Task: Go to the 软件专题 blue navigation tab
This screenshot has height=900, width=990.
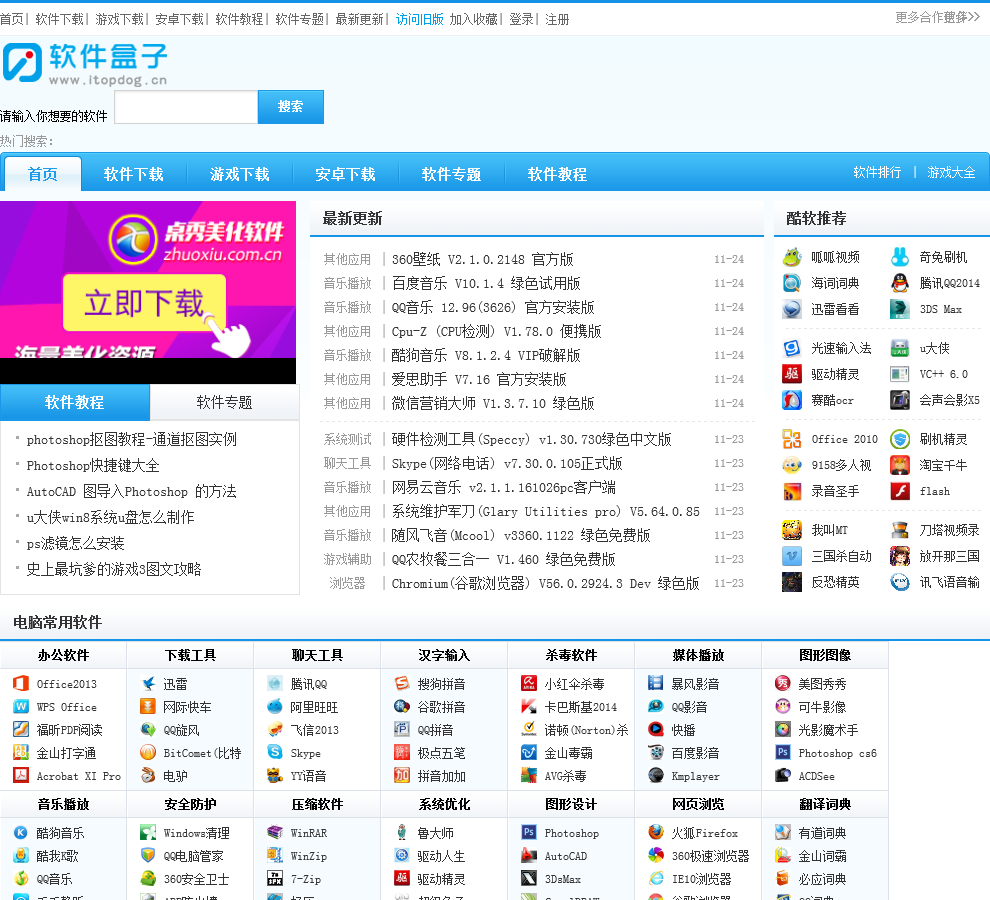Action: 451,174
